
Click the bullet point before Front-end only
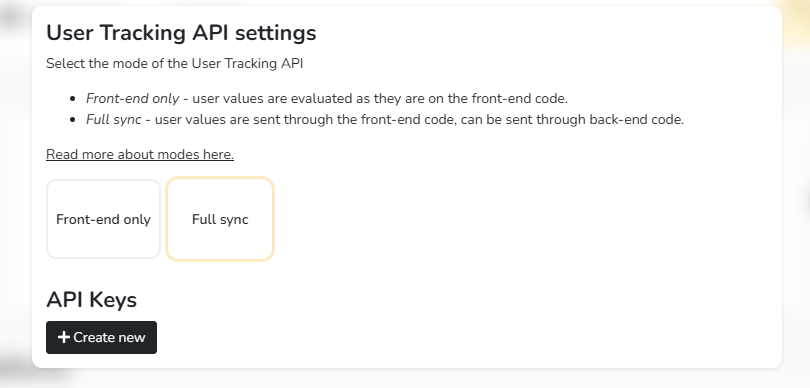74,99
